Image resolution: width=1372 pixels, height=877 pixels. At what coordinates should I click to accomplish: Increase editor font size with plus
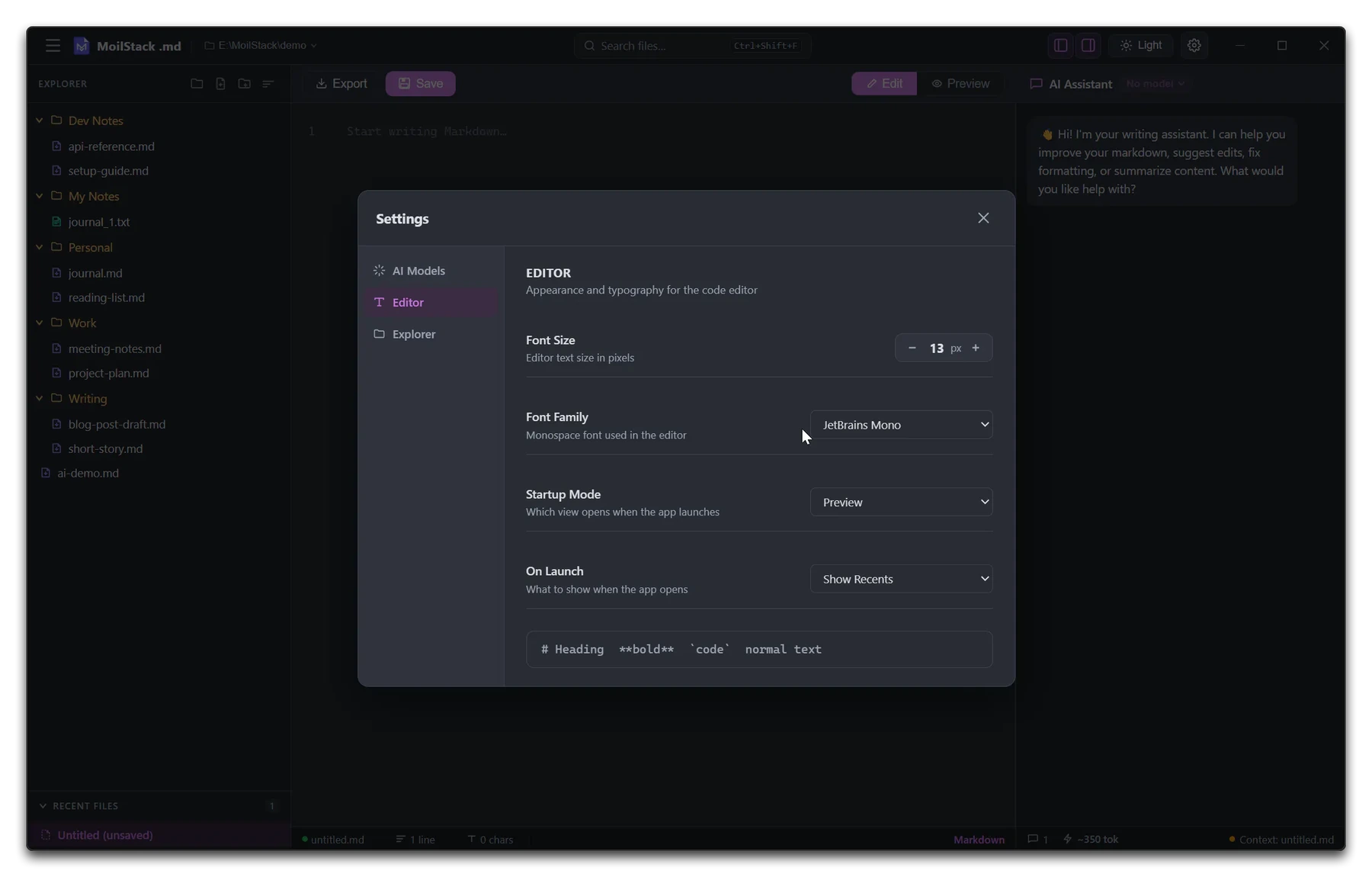[976, 348]
